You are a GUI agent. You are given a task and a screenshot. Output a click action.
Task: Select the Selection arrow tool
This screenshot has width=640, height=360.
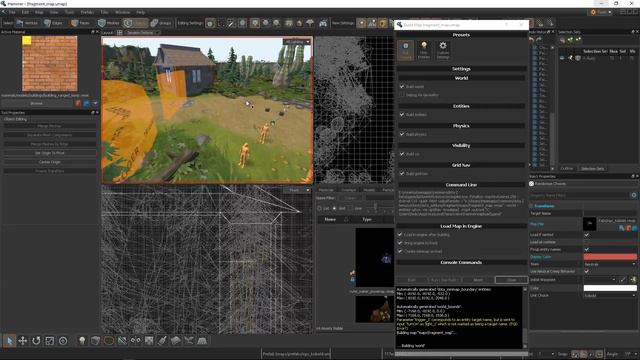click(9, 340)
